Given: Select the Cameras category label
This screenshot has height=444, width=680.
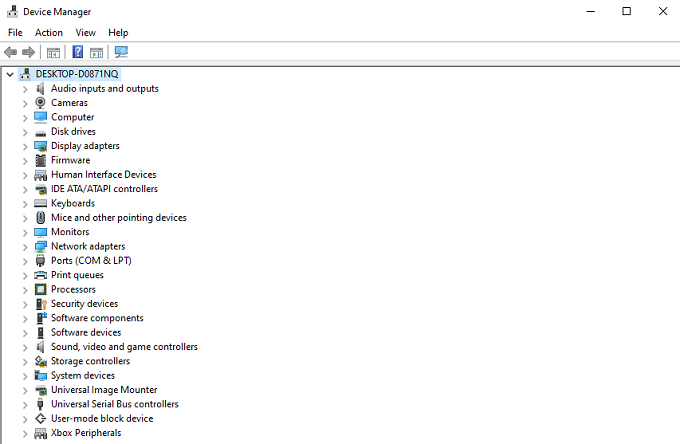Looking at the screenshot, I should click(x=69, y=103).
